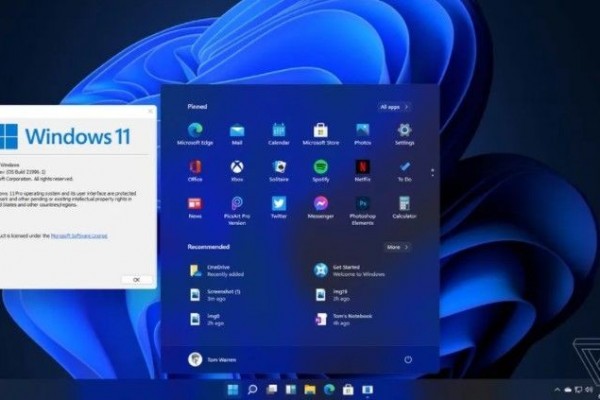
Task: Launch Messenger
Action: (321, 207)
